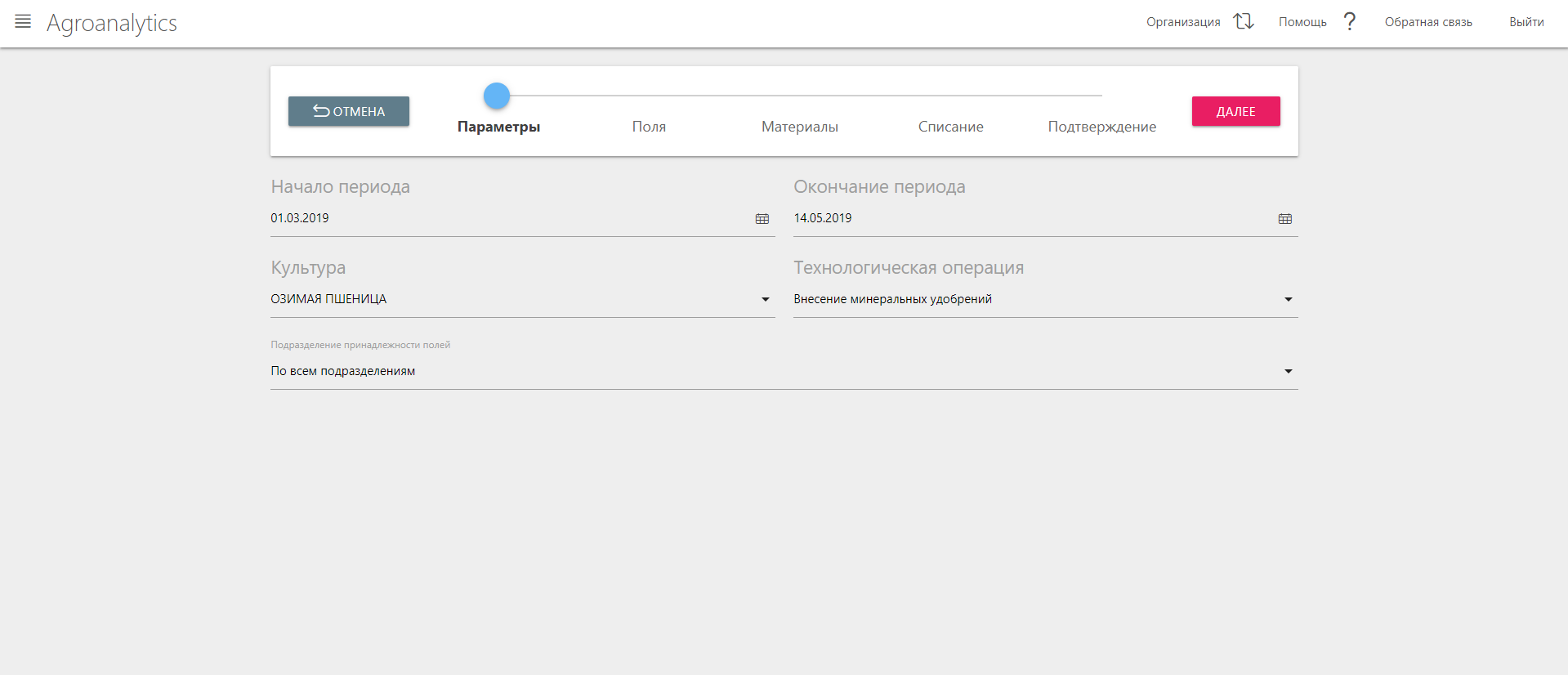Click the start date field 01.03.2019
Screen dimensions: 1568x675
point(507,218)
